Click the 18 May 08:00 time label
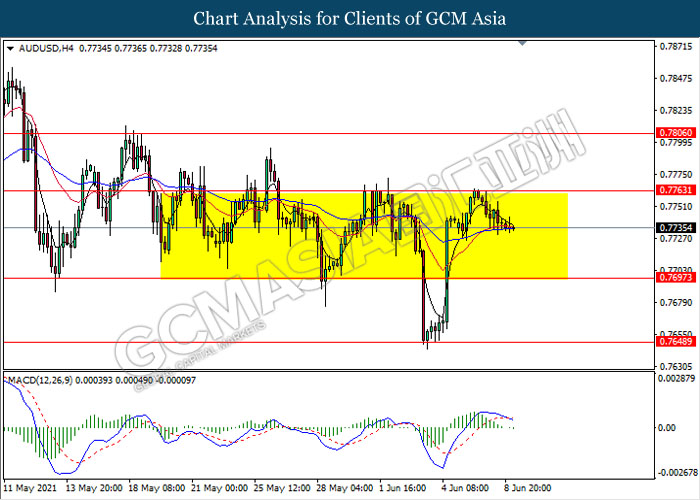700x500 pixels. pyautogui.click(x=157, y=488)
